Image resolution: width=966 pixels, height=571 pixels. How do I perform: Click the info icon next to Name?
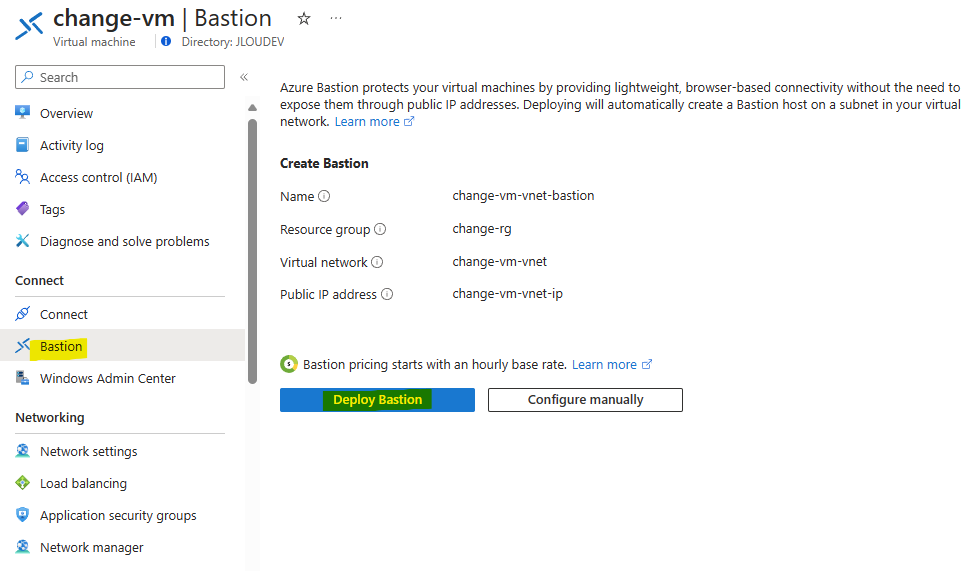point(324,196)
